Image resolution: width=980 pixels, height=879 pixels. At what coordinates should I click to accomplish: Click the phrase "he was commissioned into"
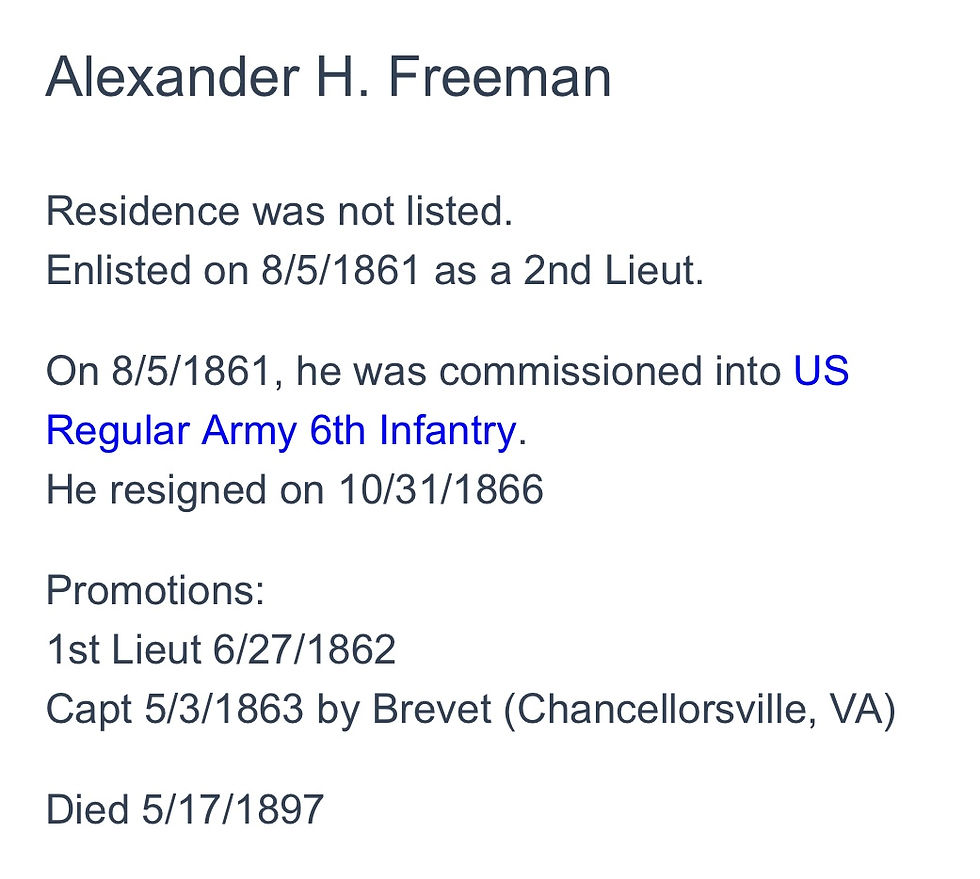pyautogui.click(x=540, y=372)
